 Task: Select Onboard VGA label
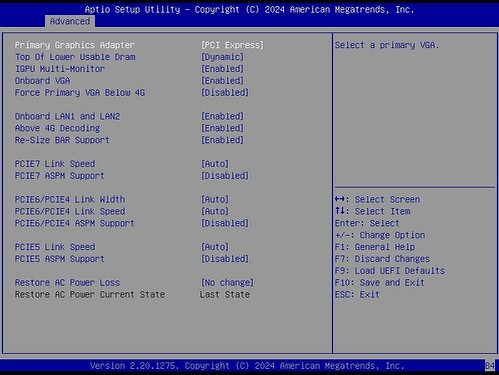click(42, 81)
